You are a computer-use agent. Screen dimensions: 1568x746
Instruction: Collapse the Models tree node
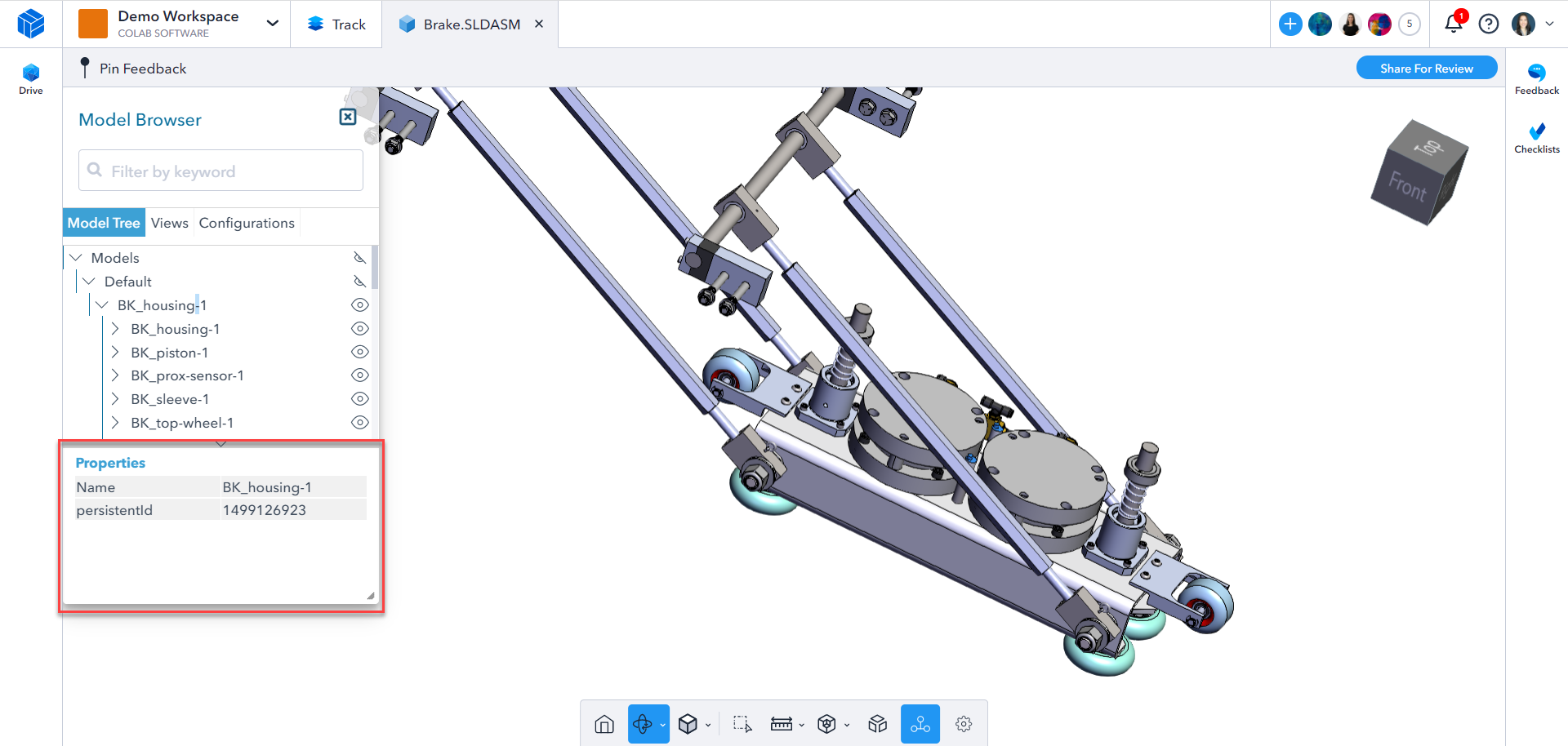76,258
